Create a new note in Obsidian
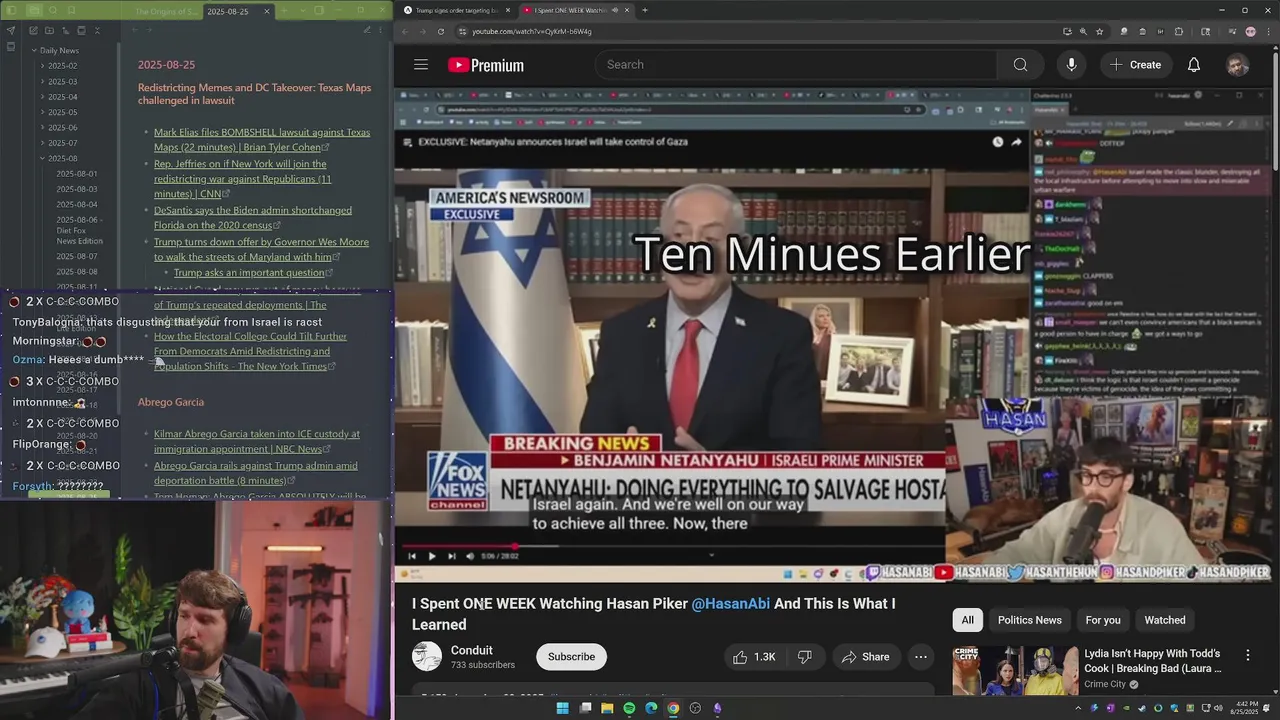This screenshot has height=720, width=1280. coord(34,31)
